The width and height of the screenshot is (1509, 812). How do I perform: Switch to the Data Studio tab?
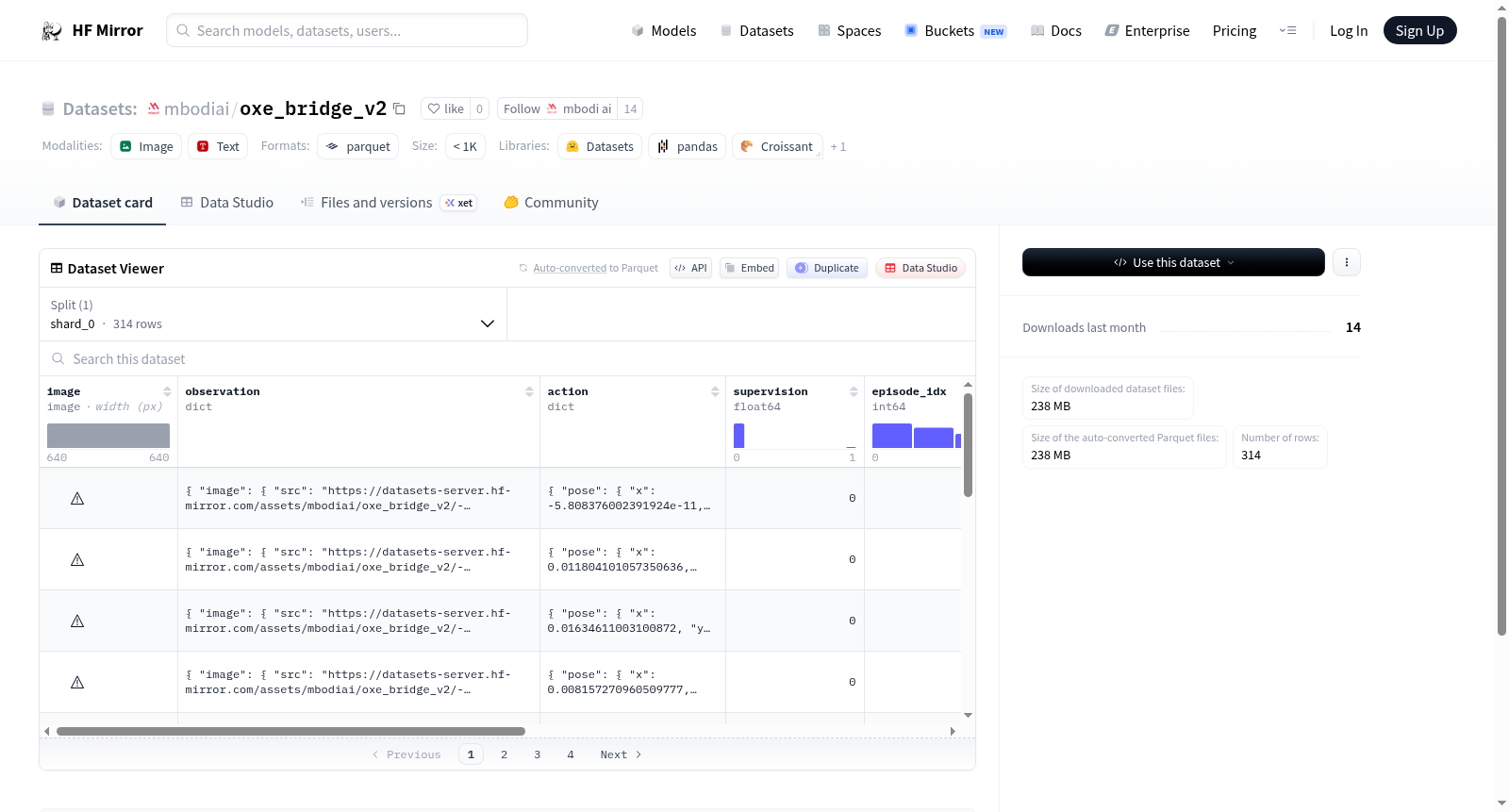click(x=227, y=203)
